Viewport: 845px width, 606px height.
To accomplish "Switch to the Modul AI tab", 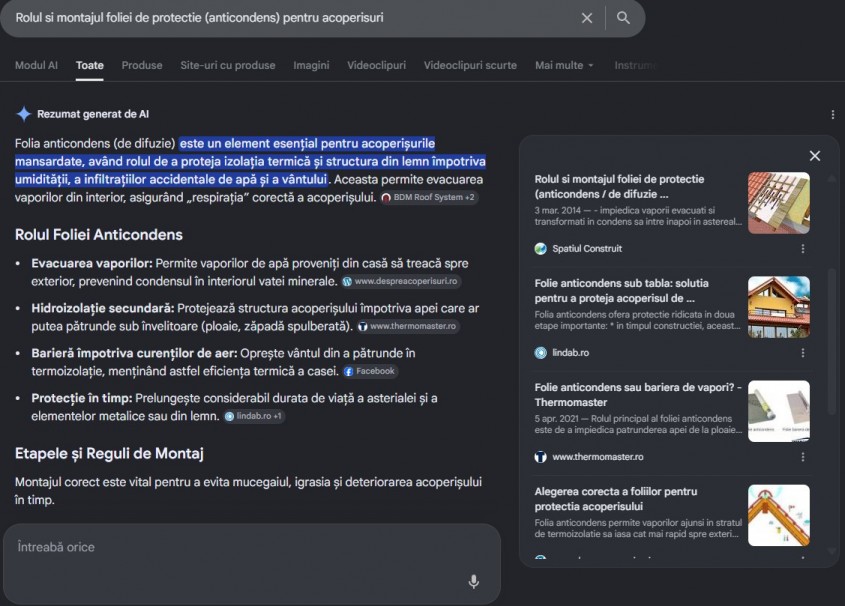I will [x=36, y=65].
